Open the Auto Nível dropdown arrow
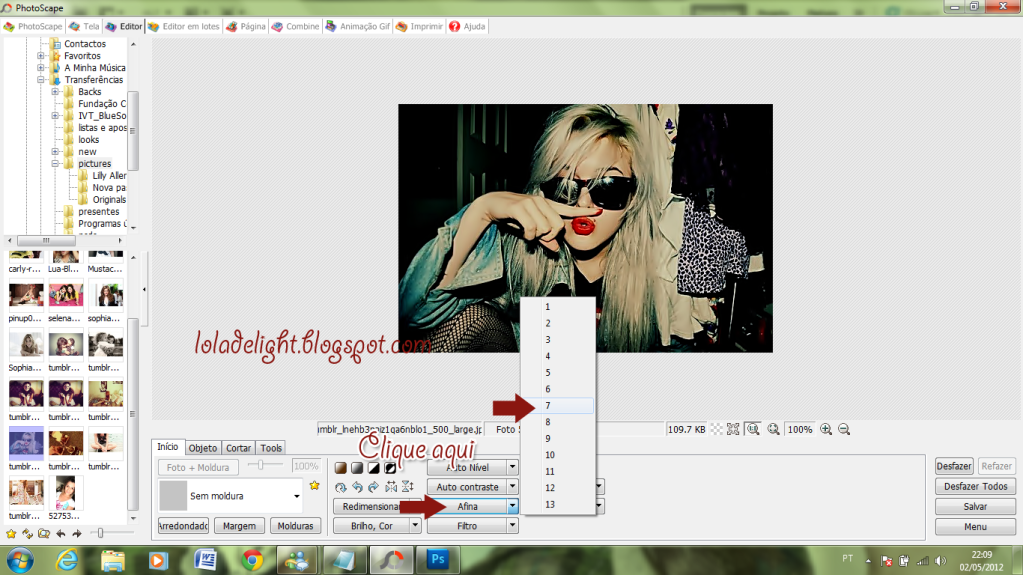 (513, 467)
